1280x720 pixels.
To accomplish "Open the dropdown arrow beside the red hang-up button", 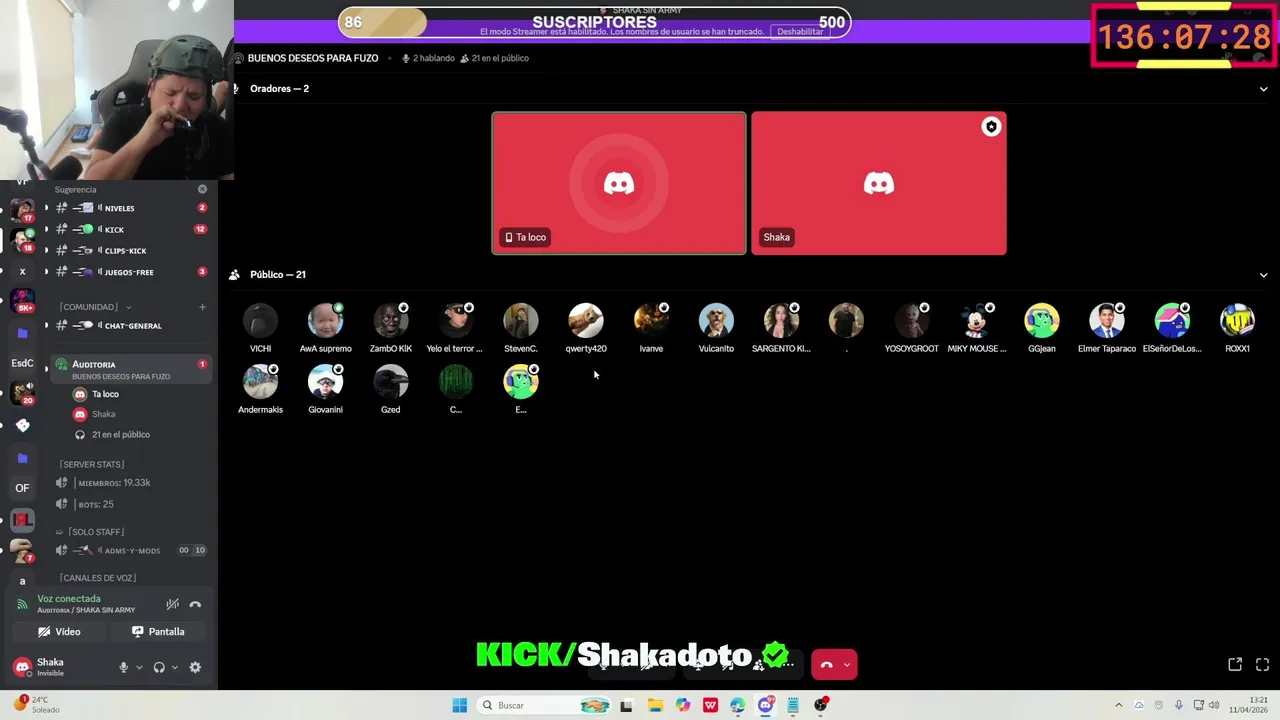I will pyautogui.click(x=848, y=664).
